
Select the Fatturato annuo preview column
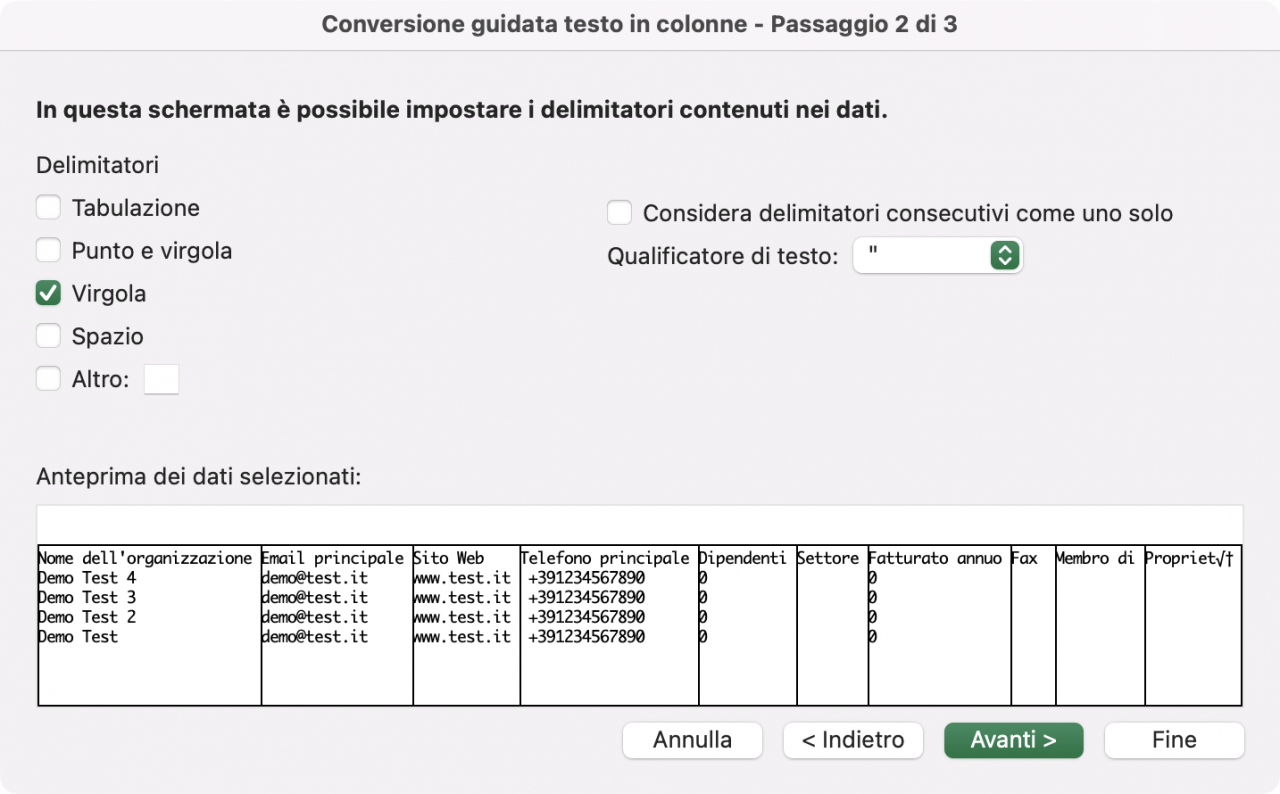(x=939, y=626)
